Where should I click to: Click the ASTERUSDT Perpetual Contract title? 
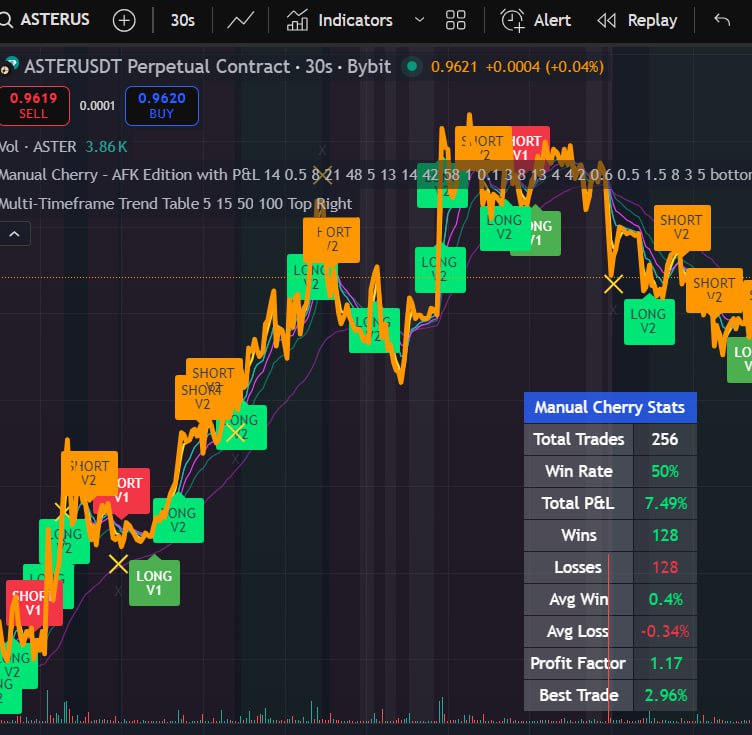point(157,67)
